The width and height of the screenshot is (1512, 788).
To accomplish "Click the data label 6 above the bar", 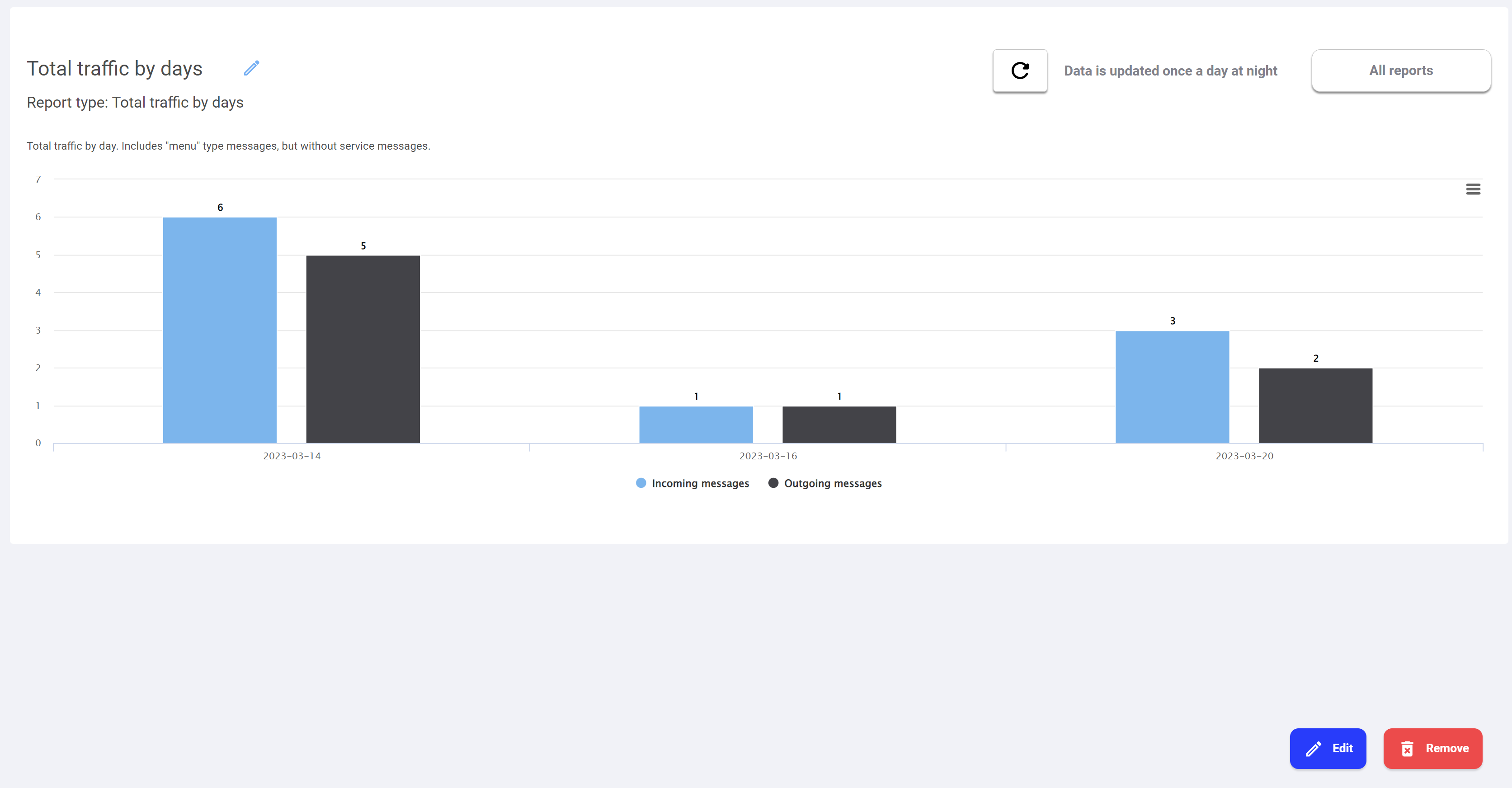I will point(220,207).
